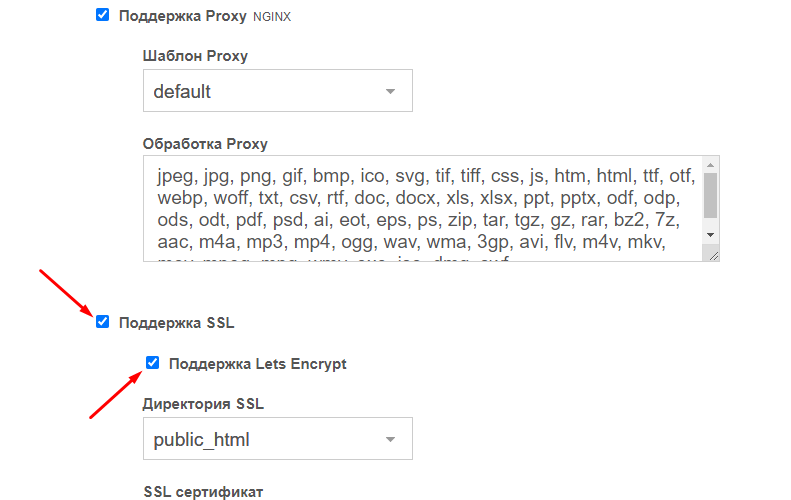Click the Поддержка SSL label text

pyautogui.click(x=176, y=322)
